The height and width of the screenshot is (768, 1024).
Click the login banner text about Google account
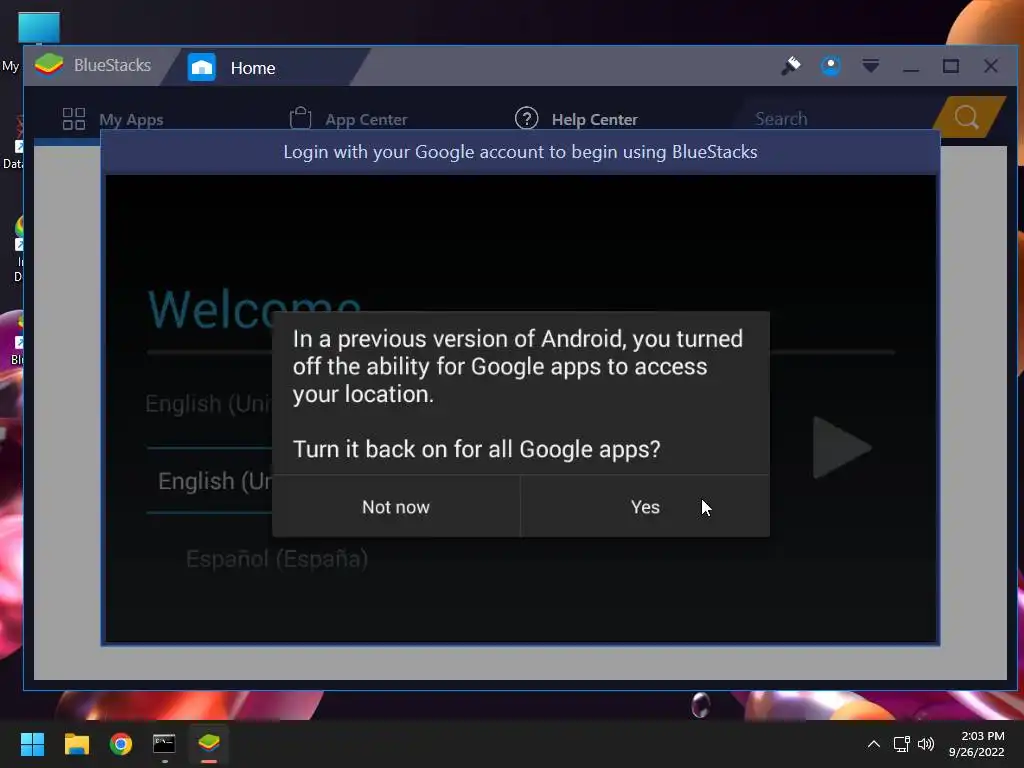click(520, 152)
